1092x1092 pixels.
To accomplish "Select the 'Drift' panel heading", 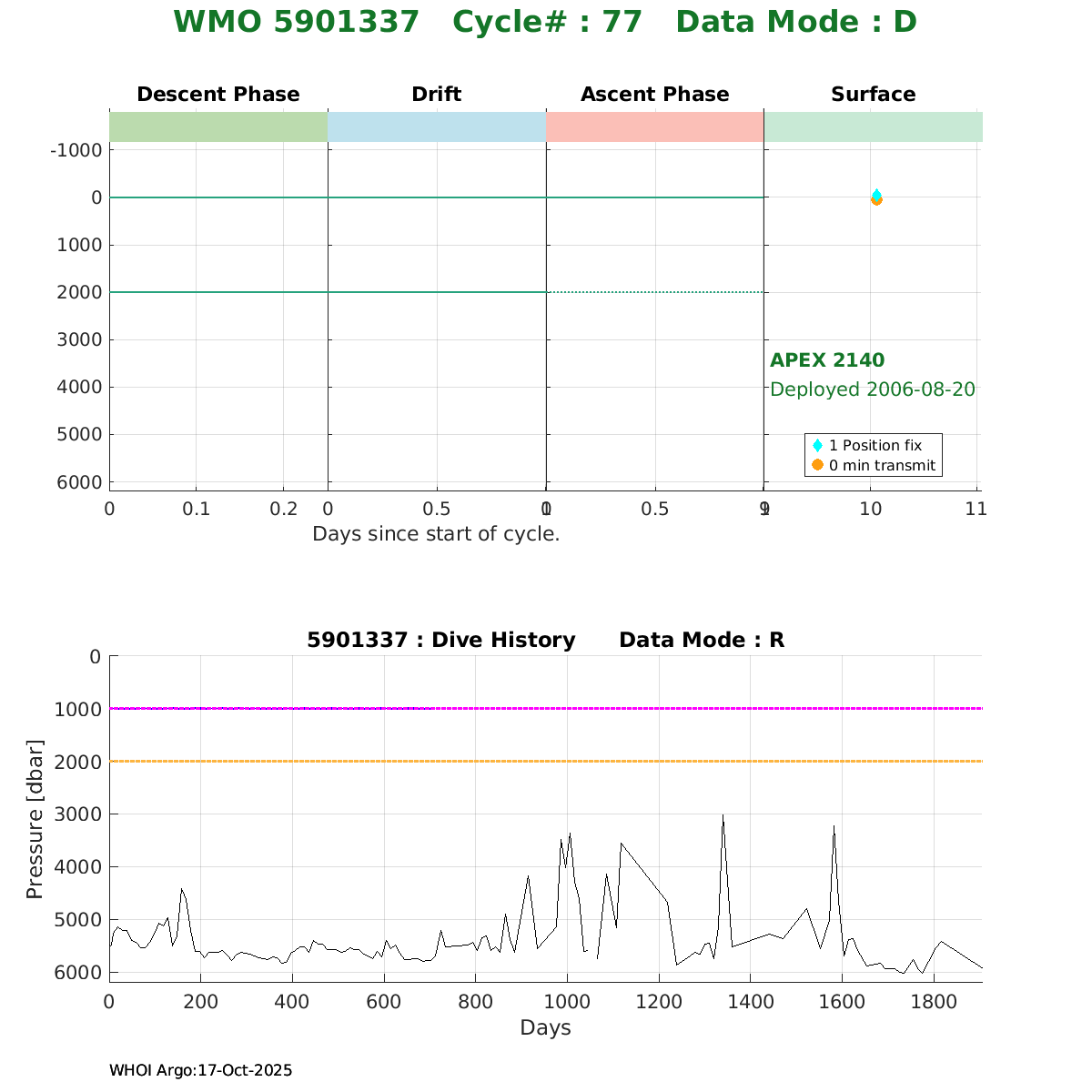I will pyautogui.click(x=437, y=95).
